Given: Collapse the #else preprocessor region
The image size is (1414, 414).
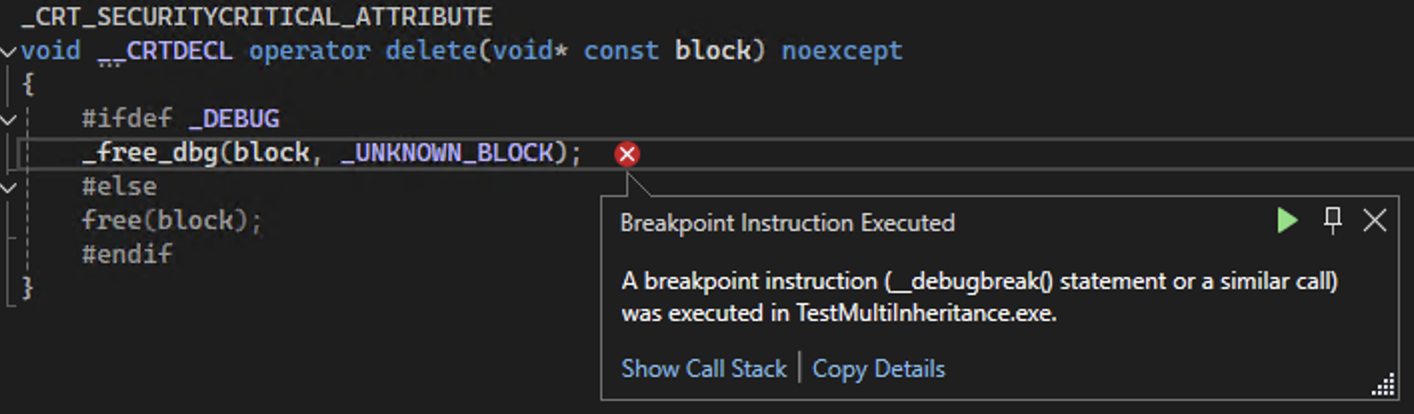Looking at the screenshot, I should pos(9,187).
